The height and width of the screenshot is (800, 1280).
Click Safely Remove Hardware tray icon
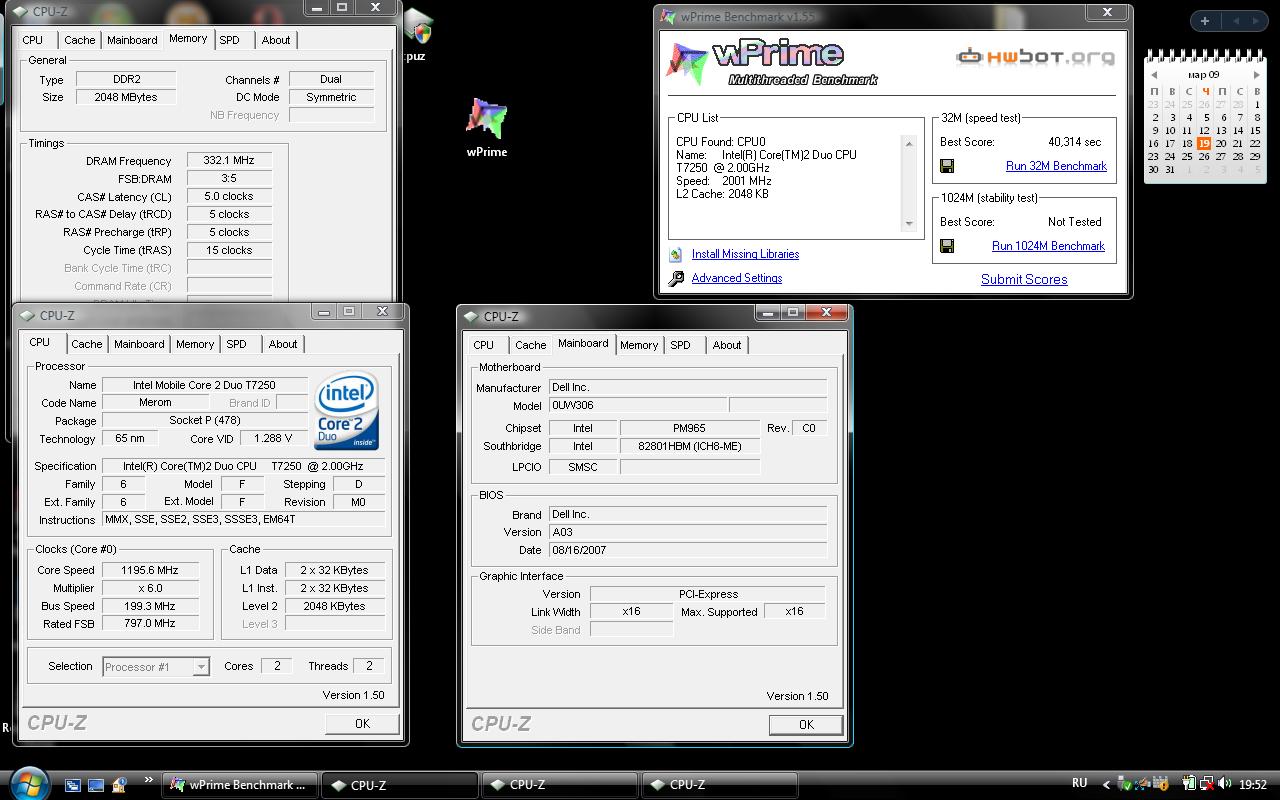pos(1124,785)
